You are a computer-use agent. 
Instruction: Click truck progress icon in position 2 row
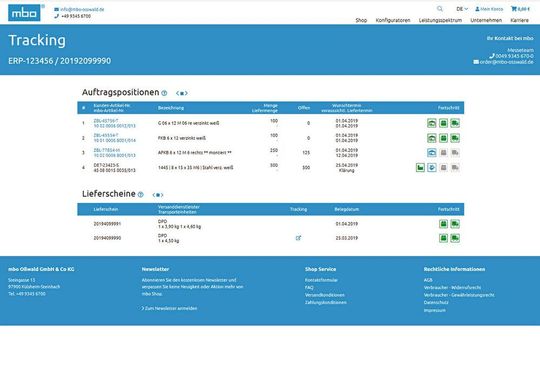point(455,138)
